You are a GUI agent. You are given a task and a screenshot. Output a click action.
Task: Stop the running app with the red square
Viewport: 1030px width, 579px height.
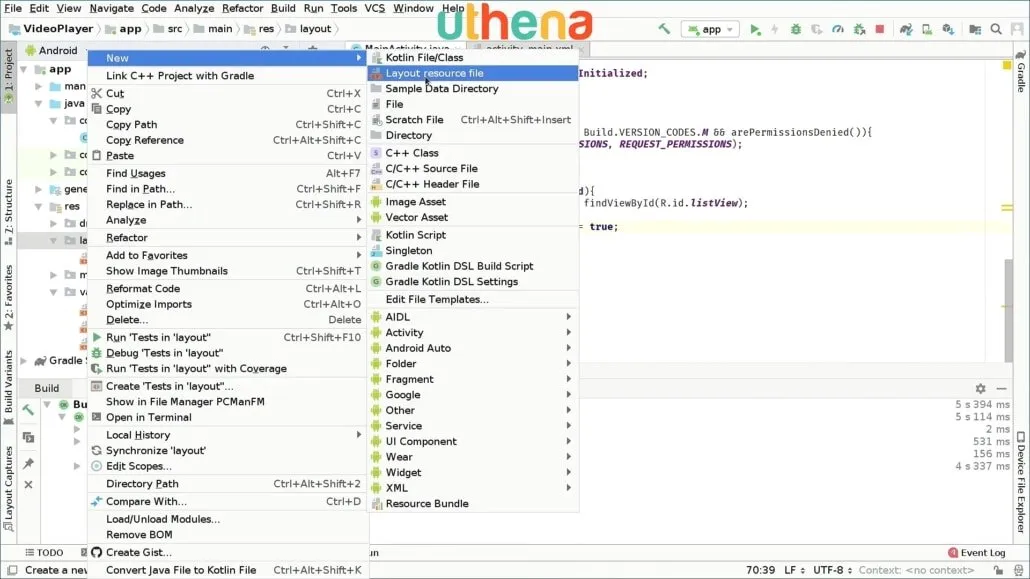tap(880, 29)
